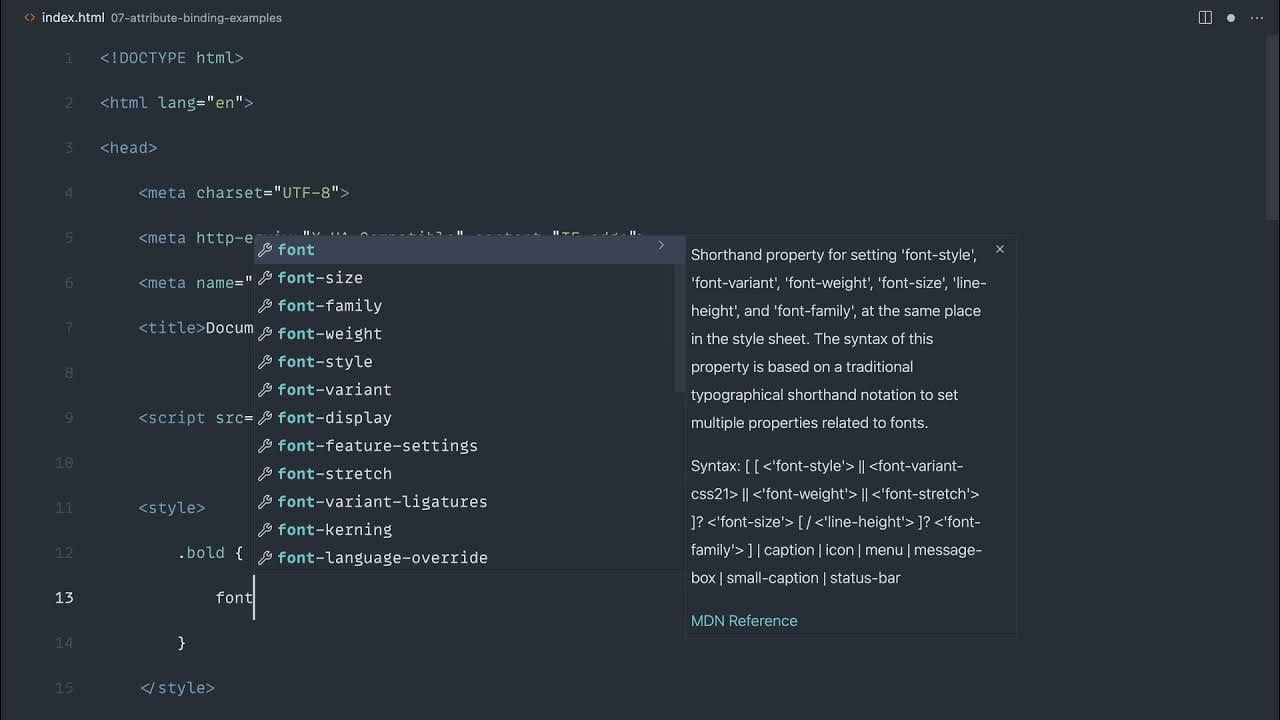Click wrench icon beside font-weight suggestion
Image resolution: width=1280 pixels, height=720 pixels.
(x=265, y=334)
